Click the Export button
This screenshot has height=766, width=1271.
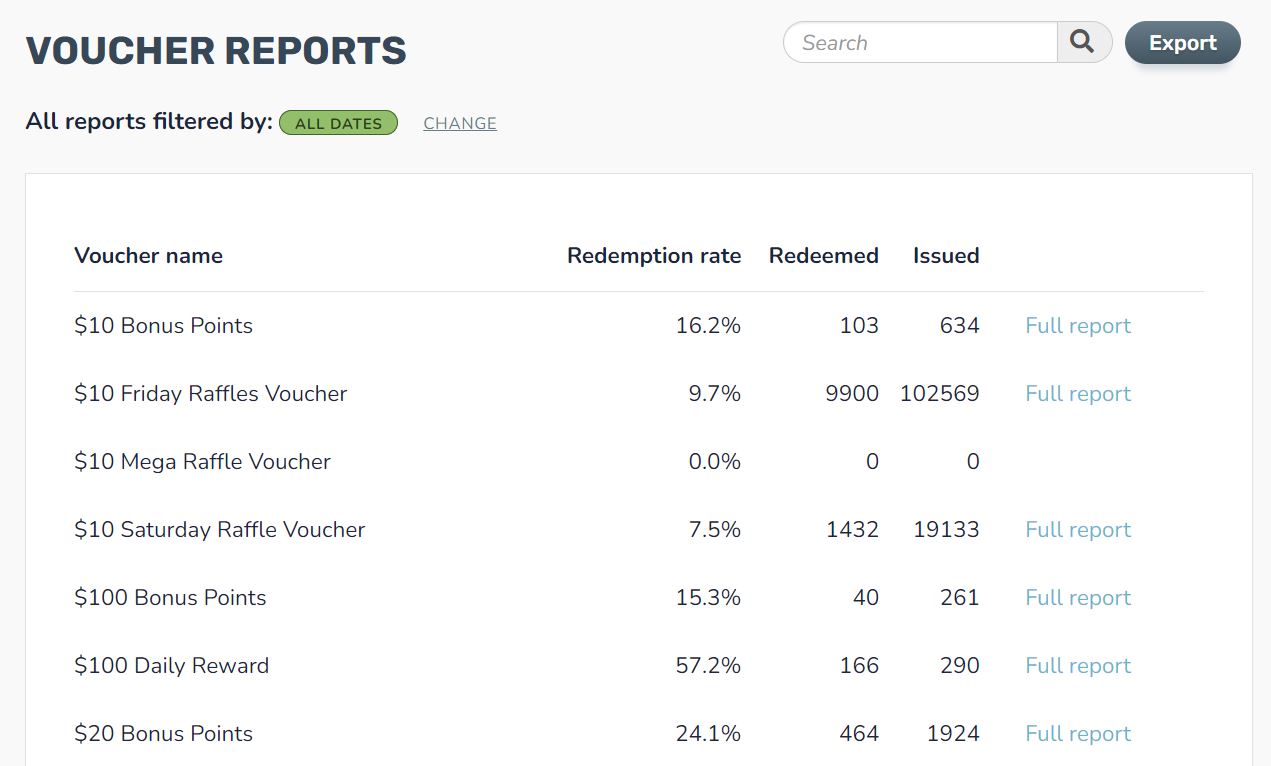coord(1182,42)
